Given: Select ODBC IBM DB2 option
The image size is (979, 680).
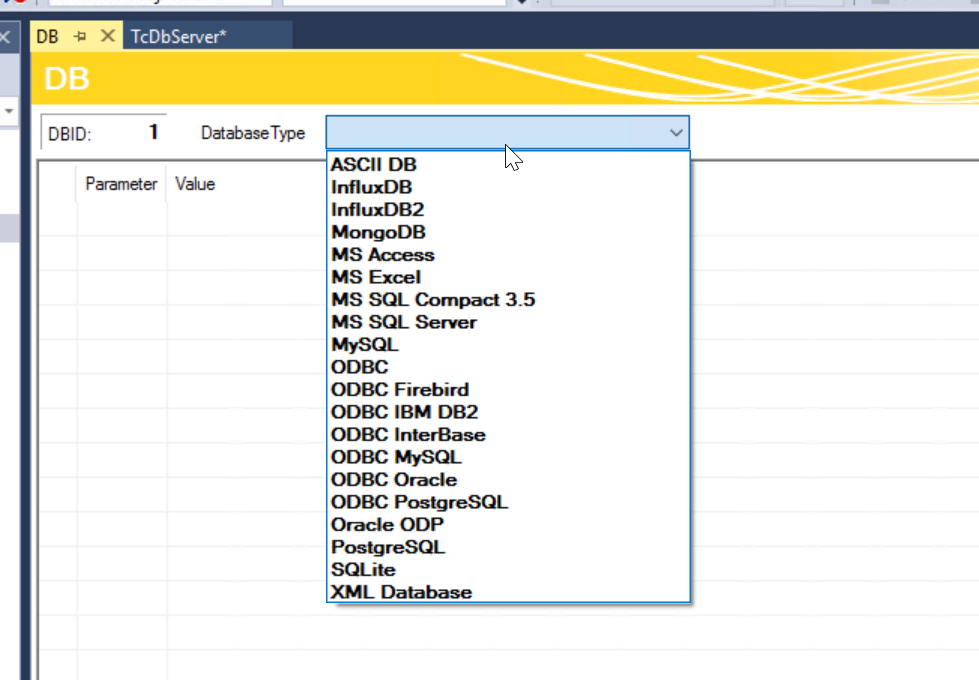Looking at the screenshot, I should point(508,412).
